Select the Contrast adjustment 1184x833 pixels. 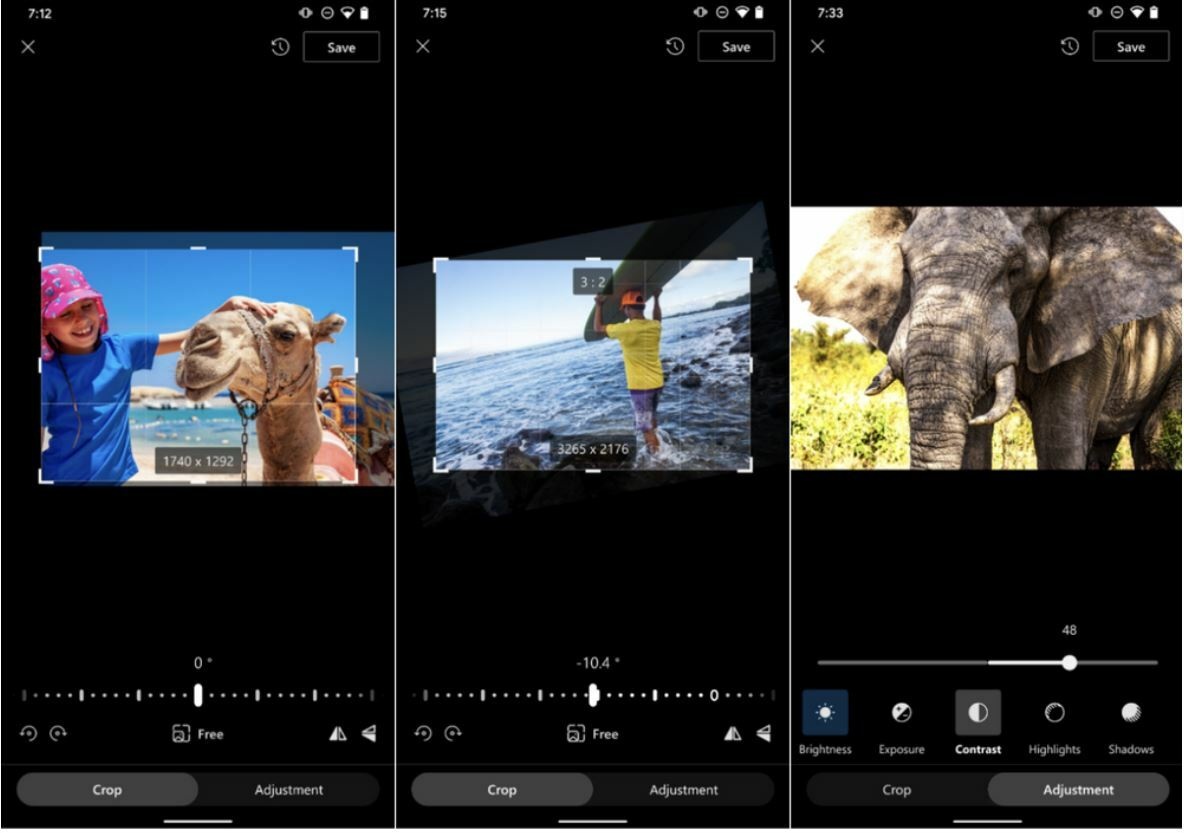point(978,722)
